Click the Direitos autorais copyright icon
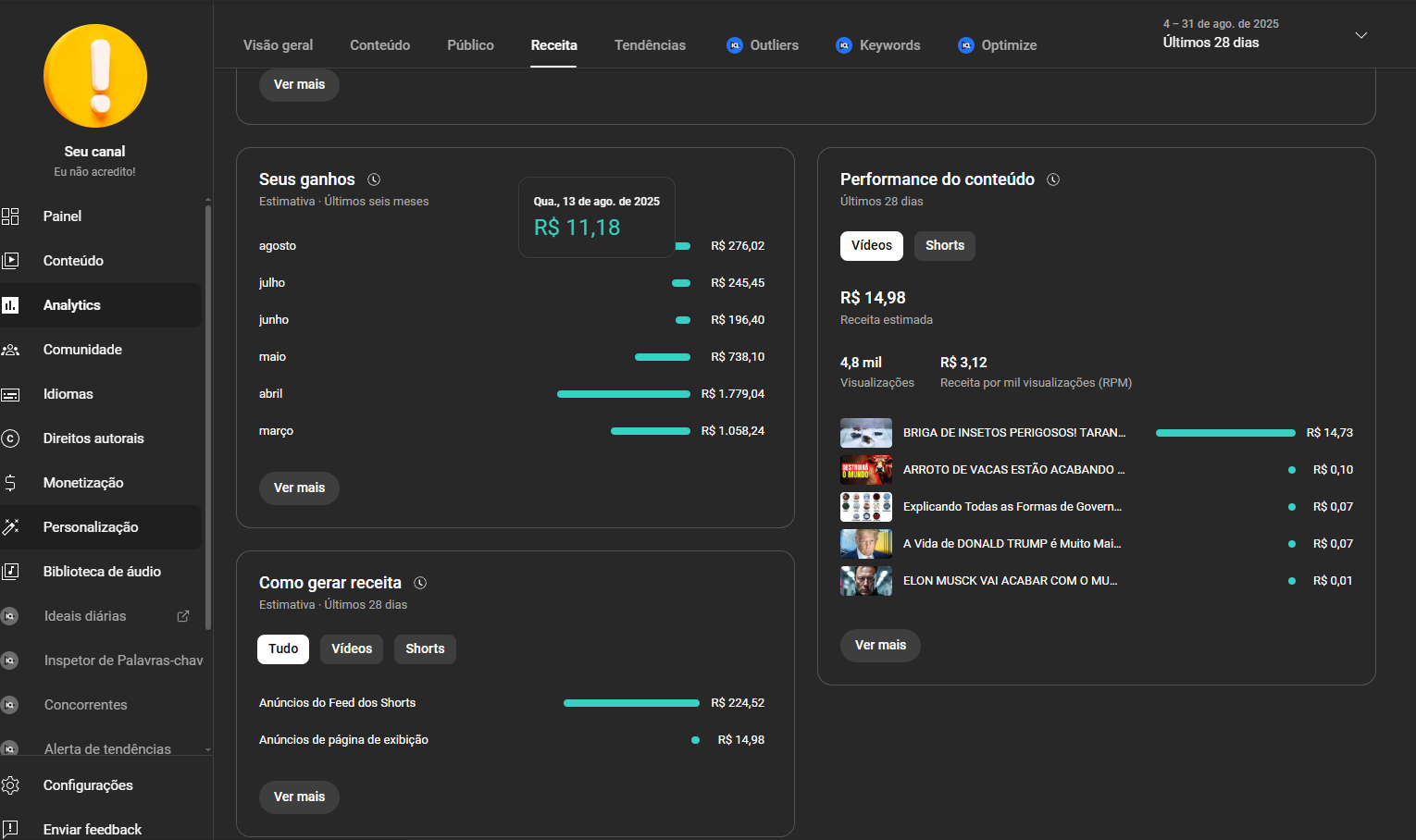The width and height of the screenshot is (1416, 840). pyautogui.click(x=11, y=439)
